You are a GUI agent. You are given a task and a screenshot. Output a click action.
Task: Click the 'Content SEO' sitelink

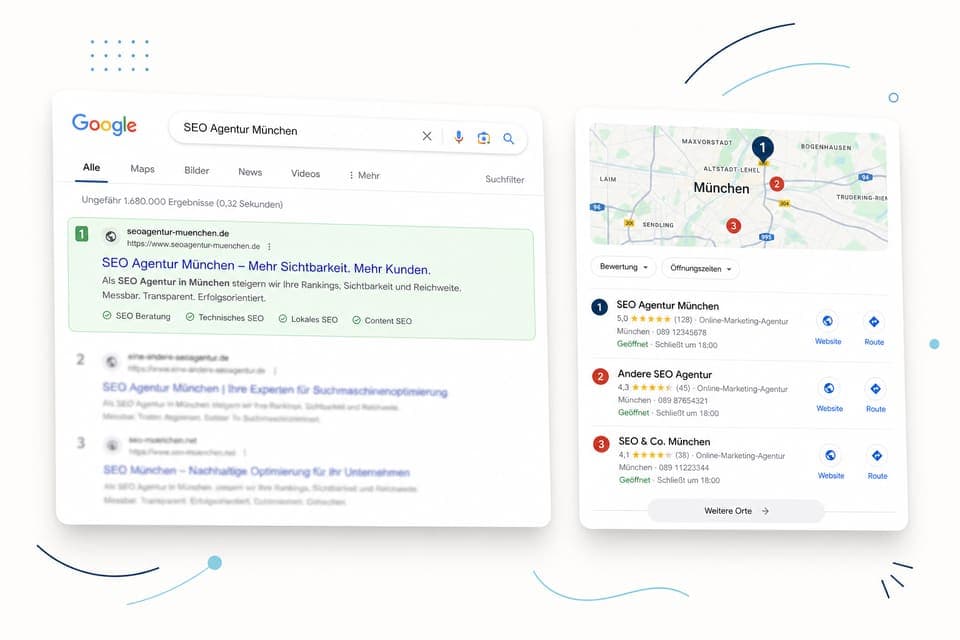(x=382, y=320)
